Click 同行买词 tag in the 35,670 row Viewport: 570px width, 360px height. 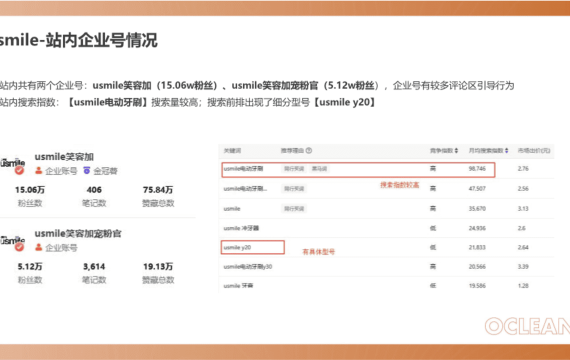point(294,209)
